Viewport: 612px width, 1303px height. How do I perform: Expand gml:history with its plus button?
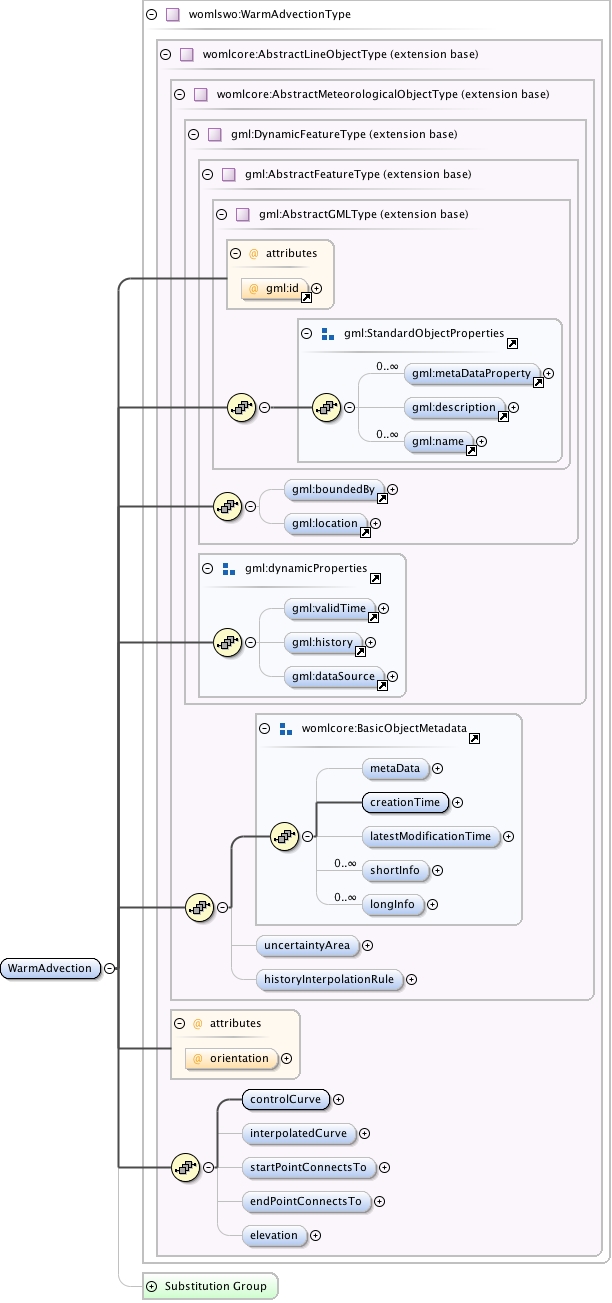[370, 643]
